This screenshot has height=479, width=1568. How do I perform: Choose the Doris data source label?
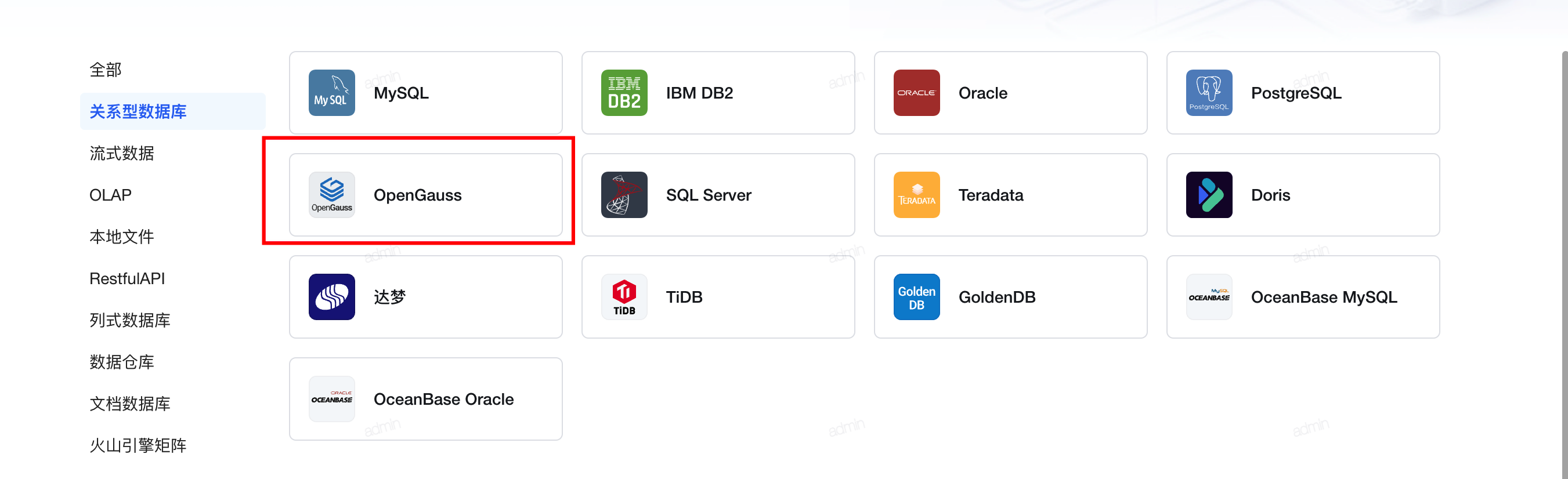1270,195
